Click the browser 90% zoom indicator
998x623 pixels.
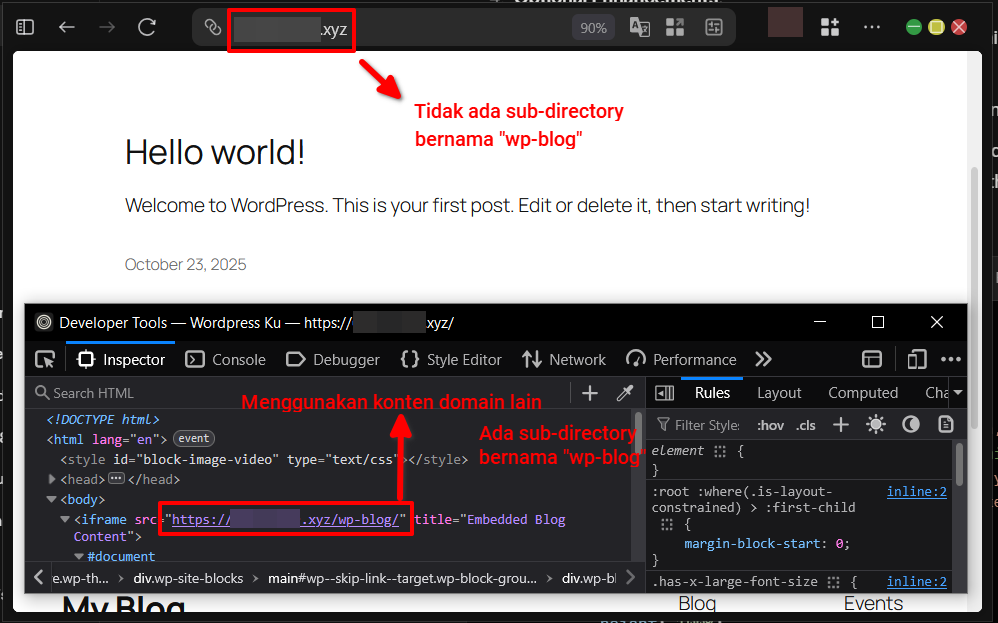(593, 27)
